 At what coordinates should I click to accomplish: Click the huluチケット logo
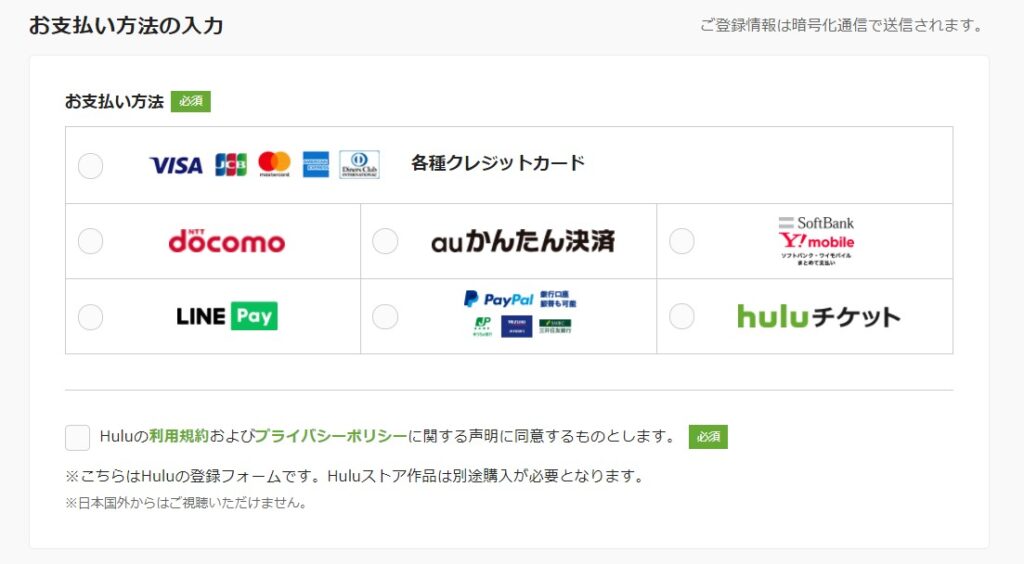point(819,317)
